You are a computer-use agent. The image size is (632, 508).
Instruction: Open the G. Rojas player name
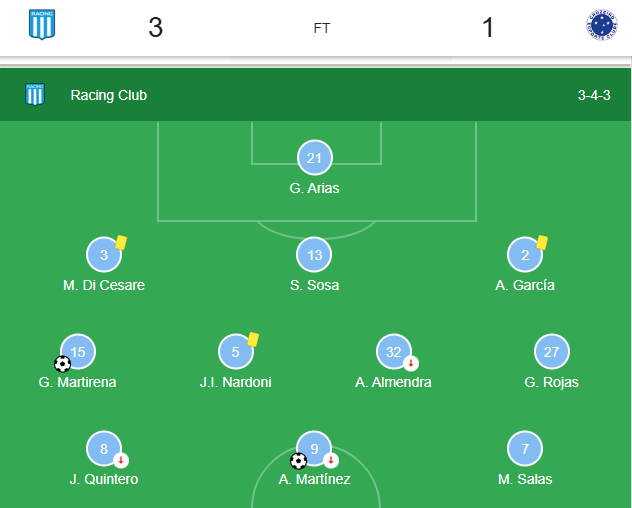click(x=551, y=382)
